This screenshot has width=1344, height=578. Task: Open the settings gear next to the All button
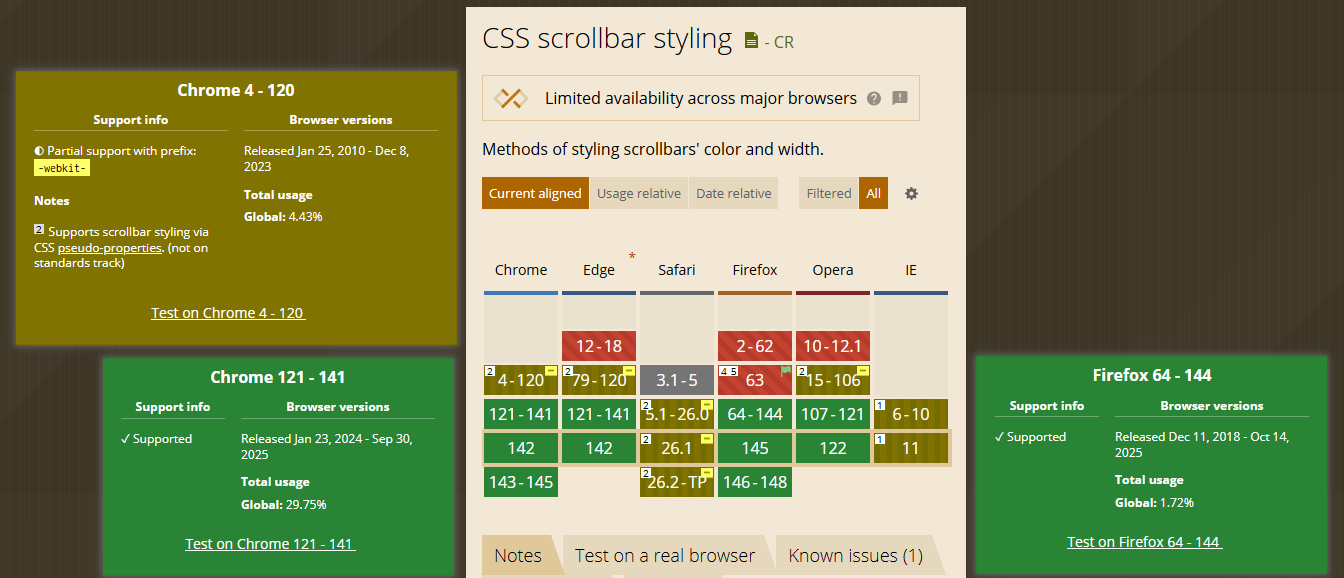[911, 193]
